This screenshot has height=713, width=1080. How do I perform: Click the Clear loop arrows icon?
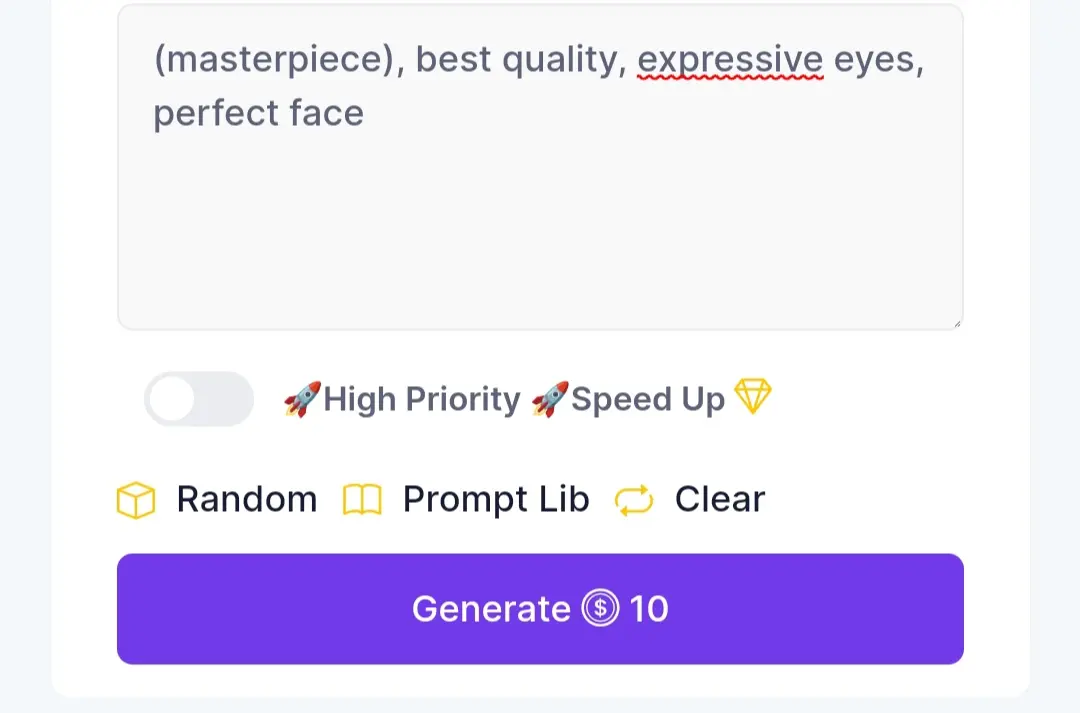click(x=634, y=500)
